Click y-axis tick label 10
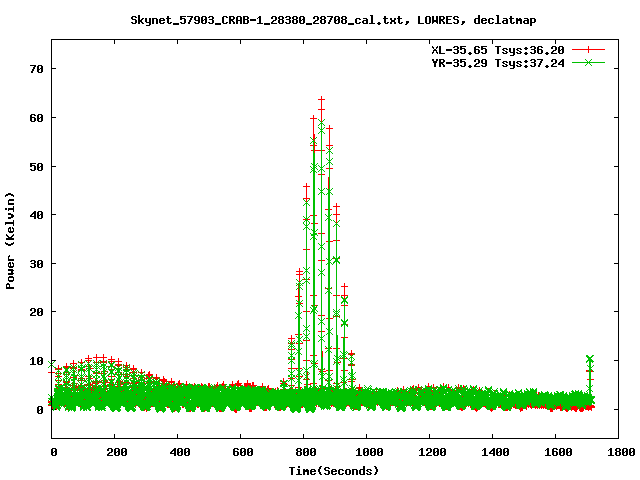 tap(36, 361)
